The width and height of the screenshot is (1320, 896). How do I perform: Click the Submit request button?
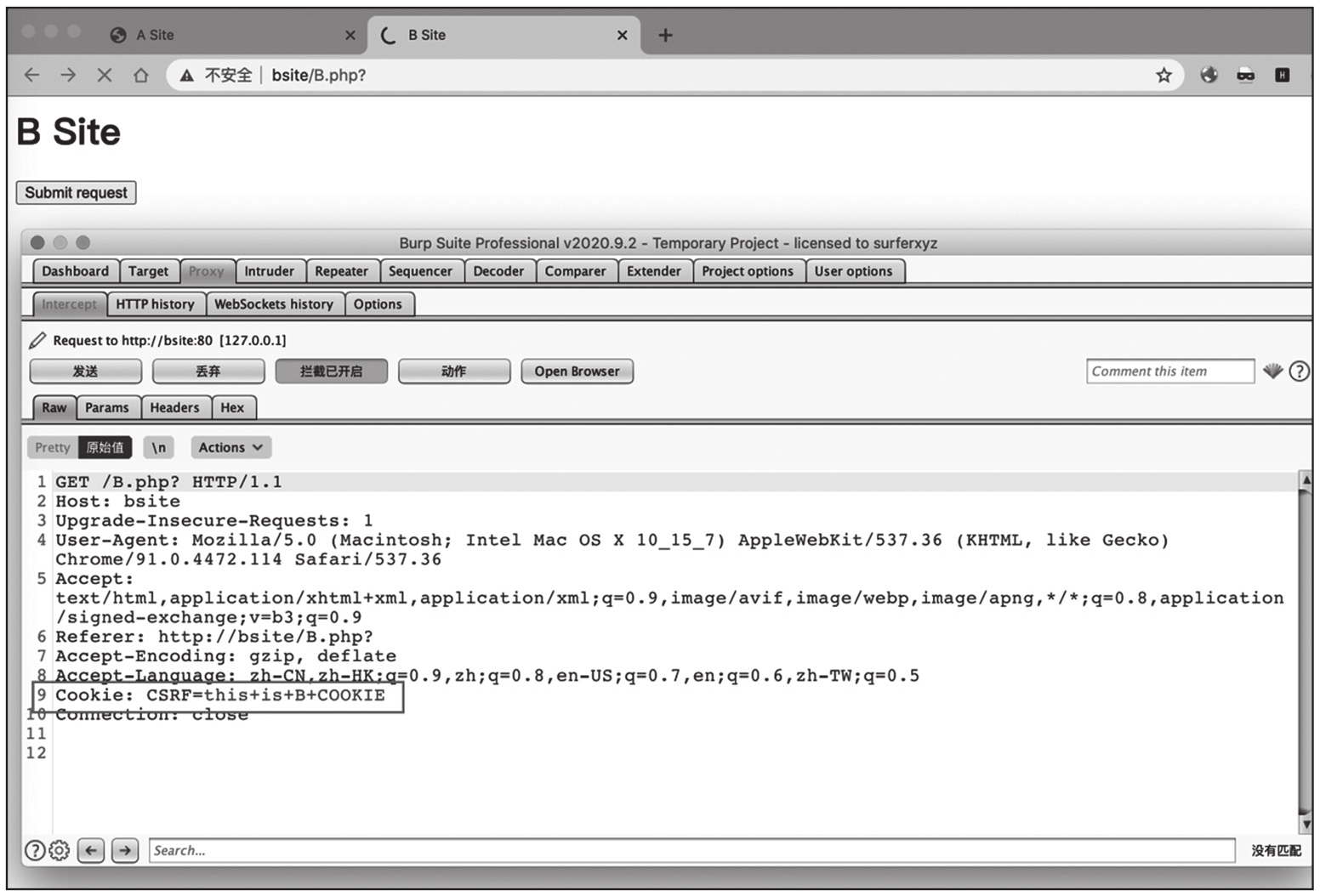[76, 193]
